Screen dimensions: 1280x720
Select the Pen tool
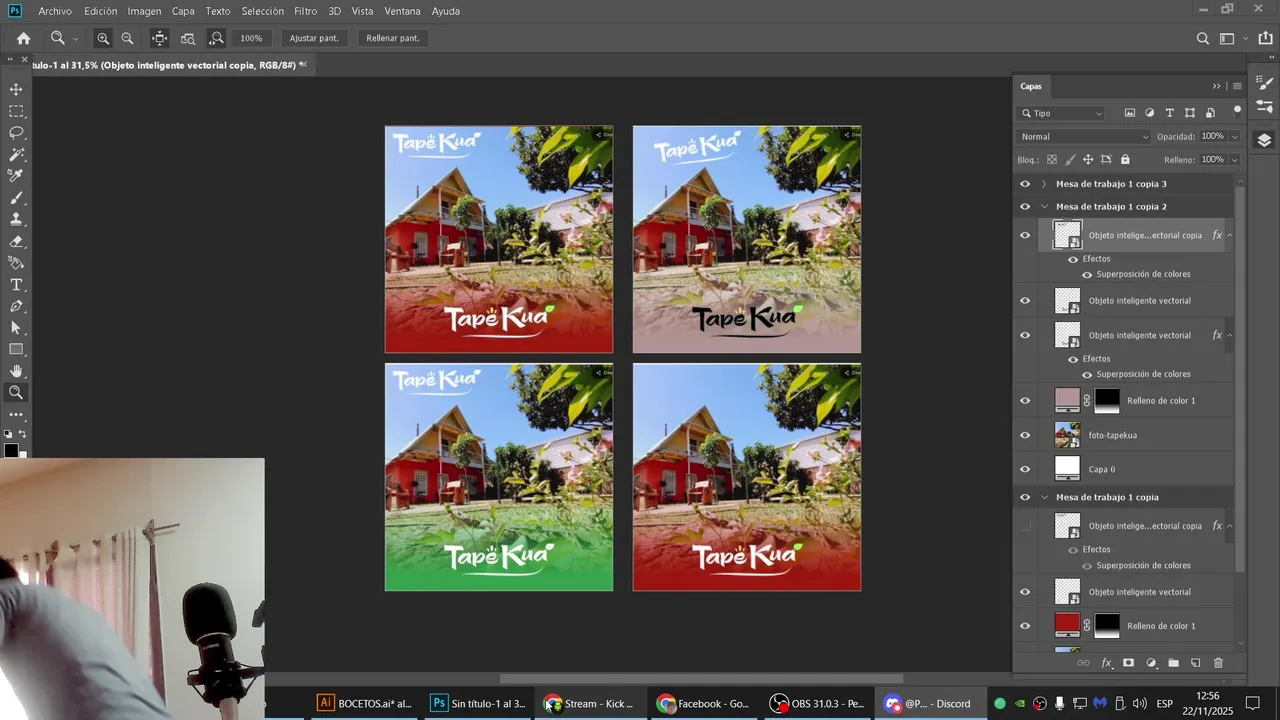[x=16, y=306]
